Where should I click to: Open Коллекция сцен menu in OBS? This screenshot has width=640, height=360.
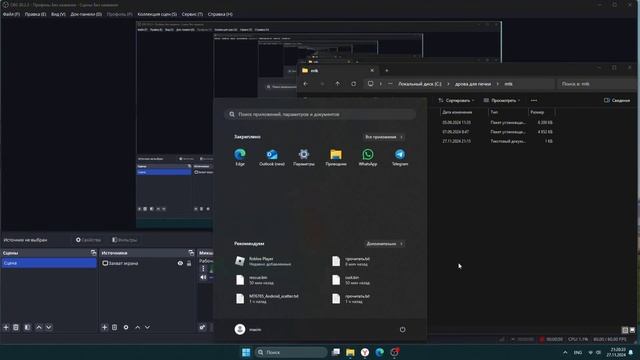[157, 14]
